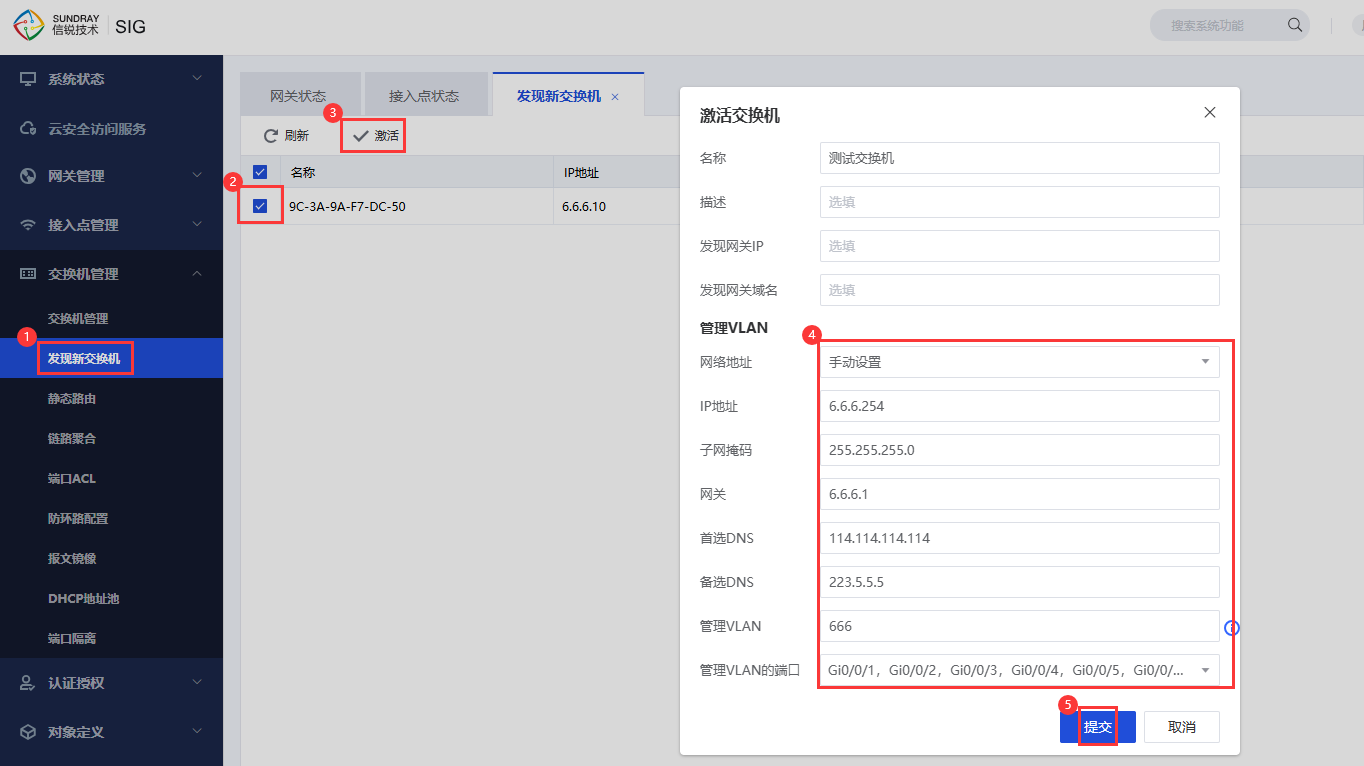The image size is (1364, 766).
Task: Switch to the 网关状态 tab
Action: [x=298, y=96]
